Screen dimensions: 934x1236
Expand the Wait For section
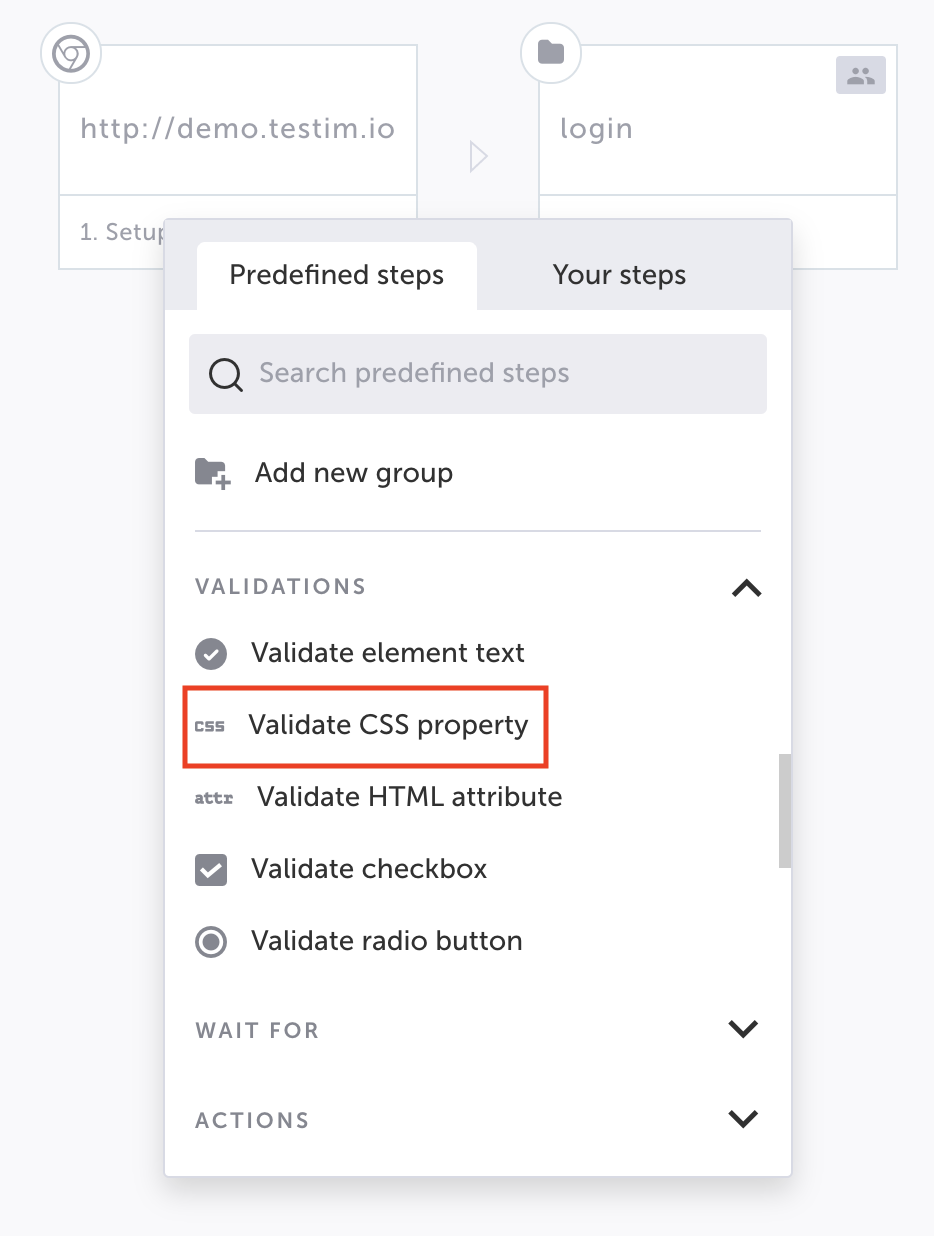[743, 1029]
